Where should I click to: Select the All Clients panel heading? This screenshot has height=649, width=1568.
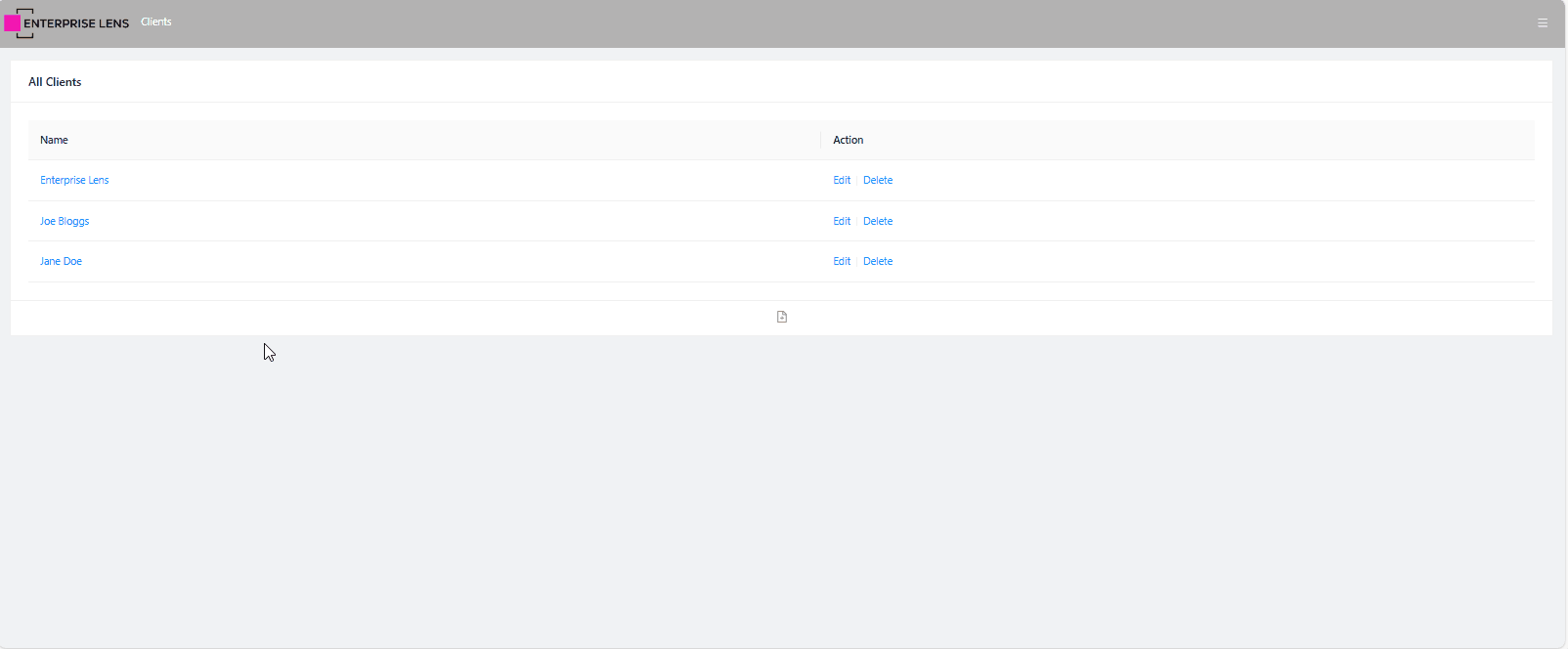coord(55,82)
